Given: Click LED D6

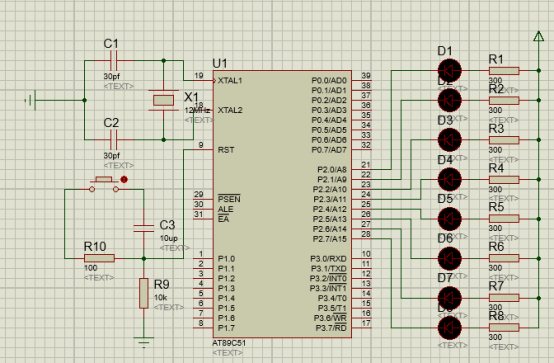Looking at the screenshot, I should [x=449, y=259].
